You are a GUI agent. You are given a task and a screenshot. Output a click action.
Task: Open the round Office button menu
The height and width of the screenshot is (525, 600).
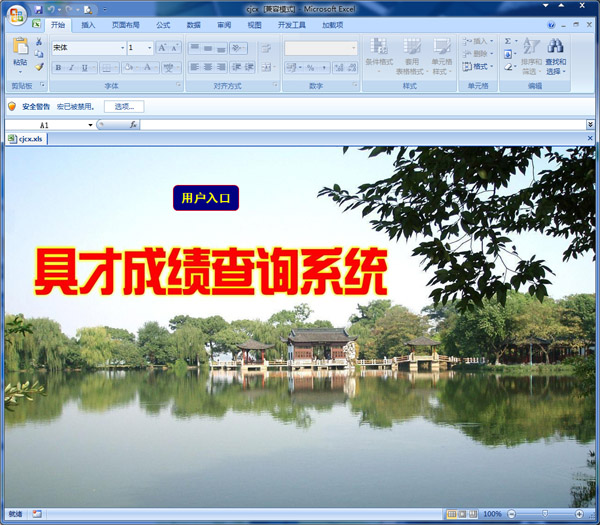tap(17, 15)
